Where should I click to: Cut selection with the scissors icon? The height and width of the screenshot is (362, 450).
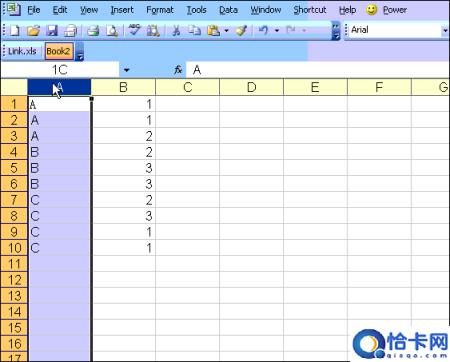pos(176,31)
